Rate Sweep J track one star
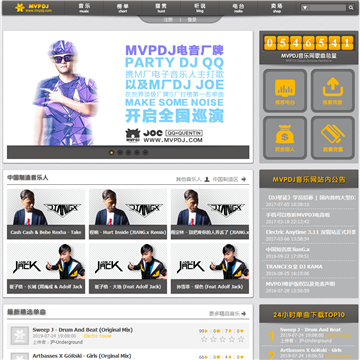The height and width of the screenshot is (360, 360). point(204,339)
